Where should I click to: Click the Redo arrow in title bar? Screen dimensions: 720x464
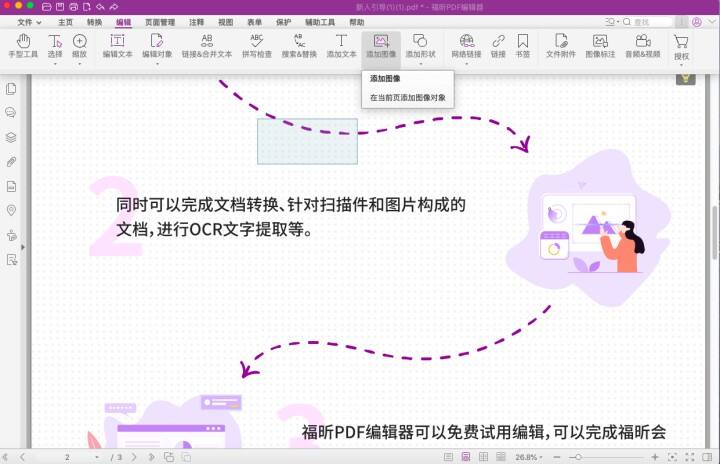[113, 6]
